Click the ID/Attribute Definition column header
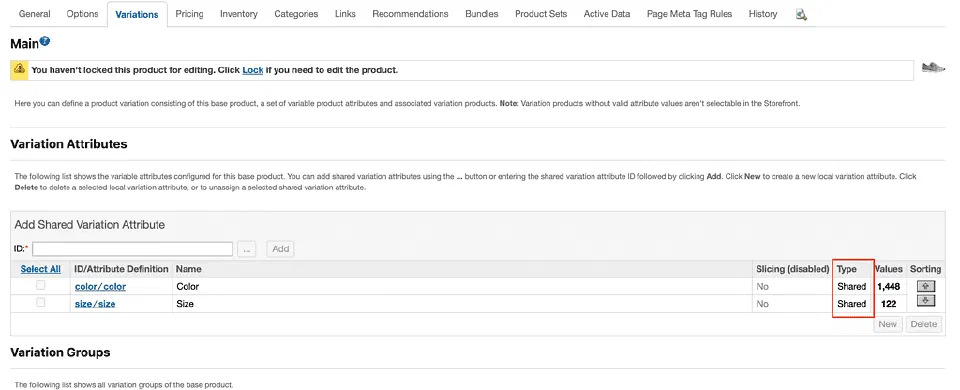The height and width of the screenshot is (390, 960). 121,269
